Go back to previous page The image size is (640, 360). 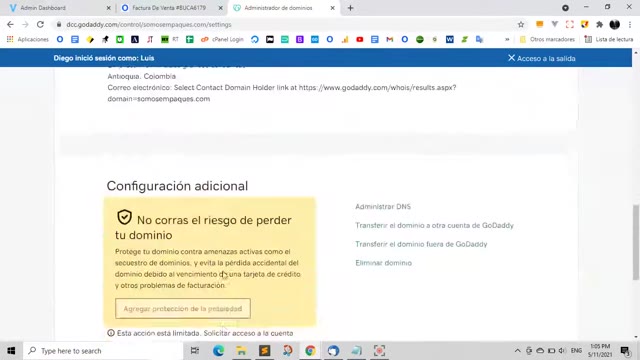pyautogui.click(x=10, y=24)
